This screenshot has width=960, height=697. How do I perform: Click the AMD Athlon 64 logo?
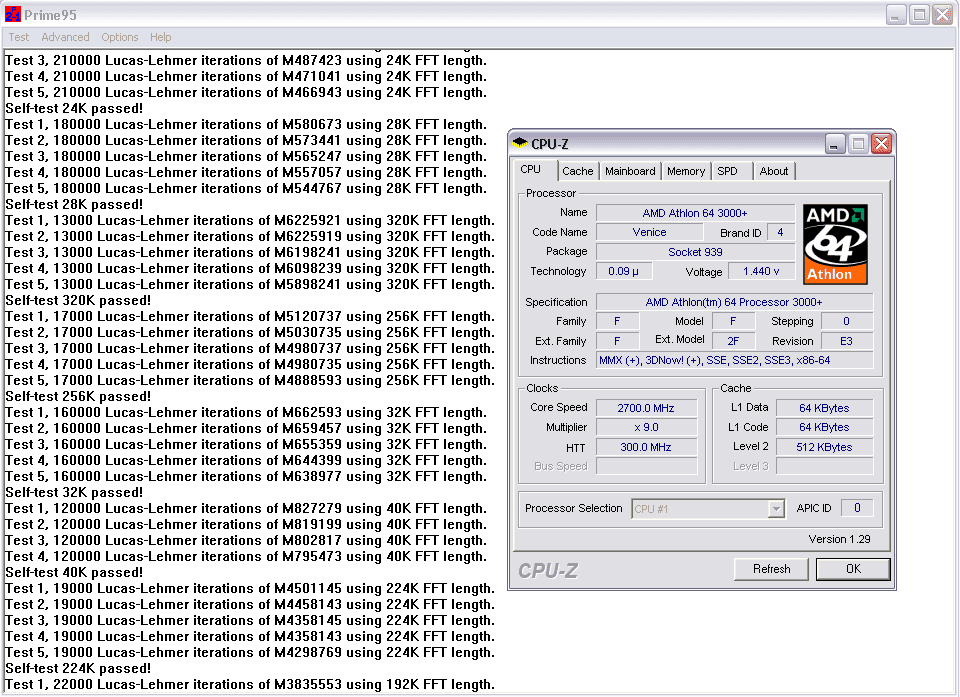tap(835, 244)
